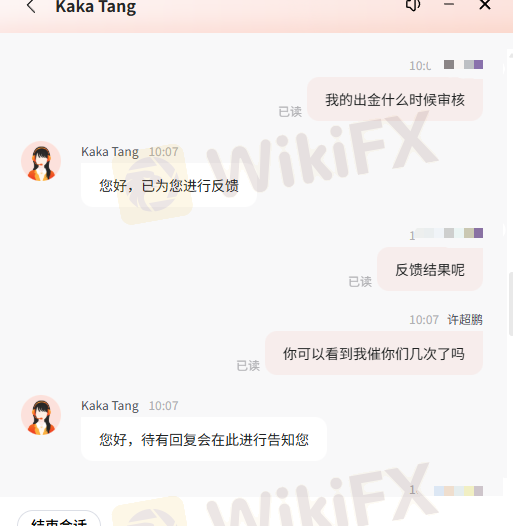
Task: Select reply 您好，已为您进行反馈
Action: tap(169, 185)
